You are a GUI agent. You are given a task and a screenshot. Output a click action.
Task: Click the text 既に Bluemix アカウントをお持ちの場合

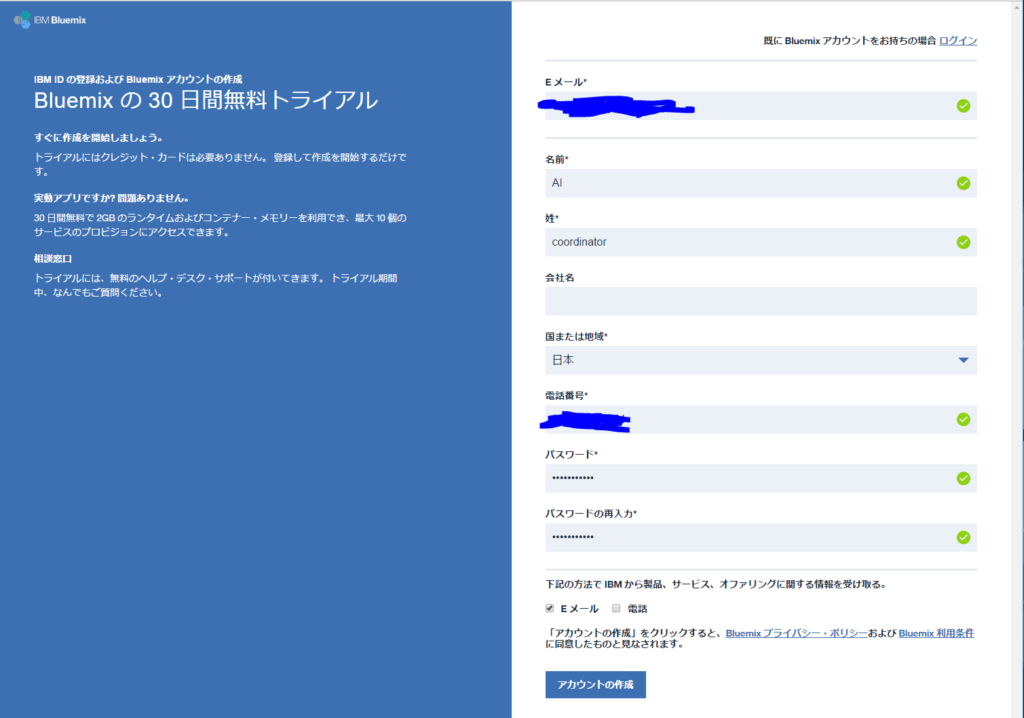[850, 41]
